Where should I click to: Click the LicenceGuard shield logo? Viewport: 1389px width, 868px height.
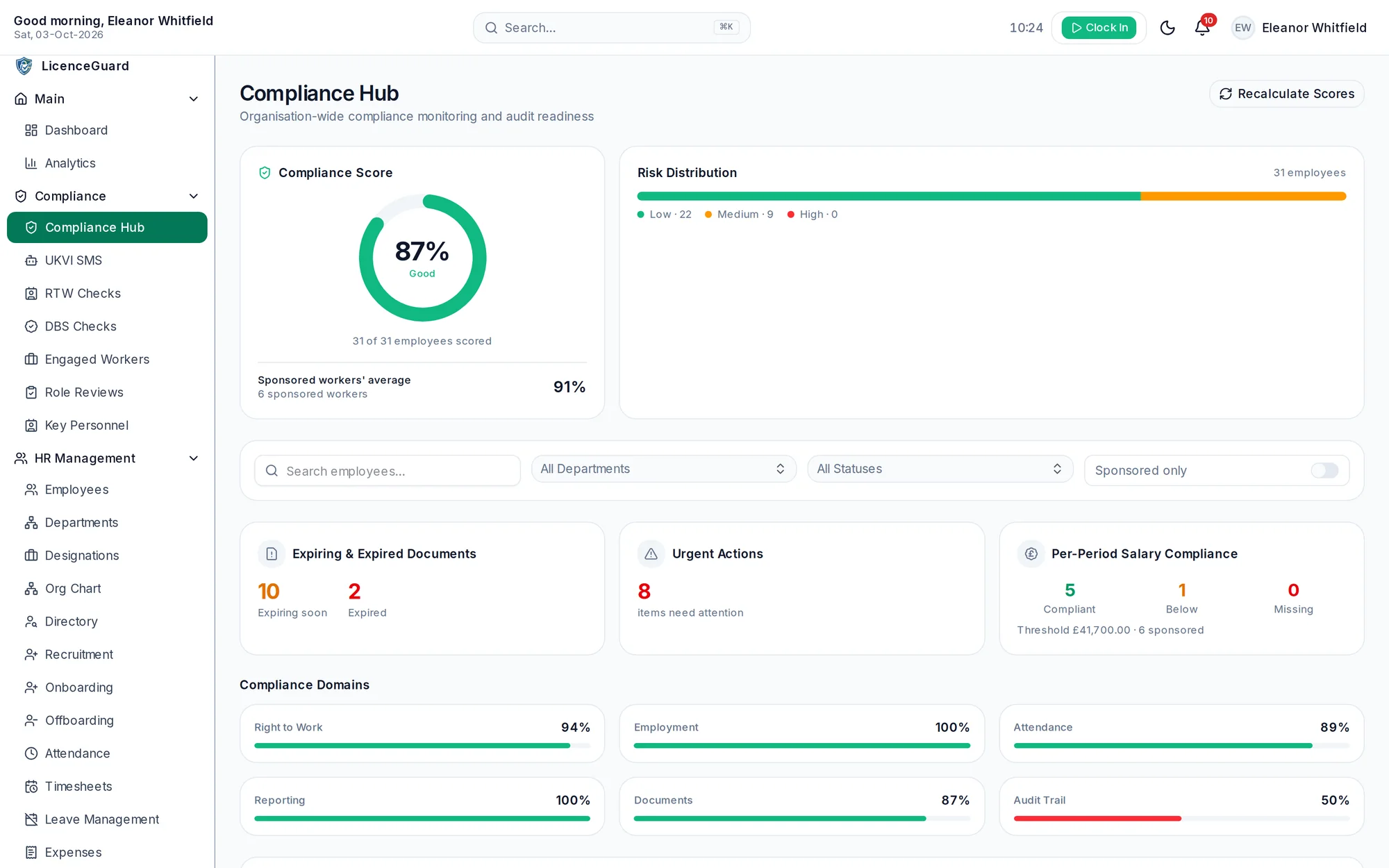pos(24,66)
